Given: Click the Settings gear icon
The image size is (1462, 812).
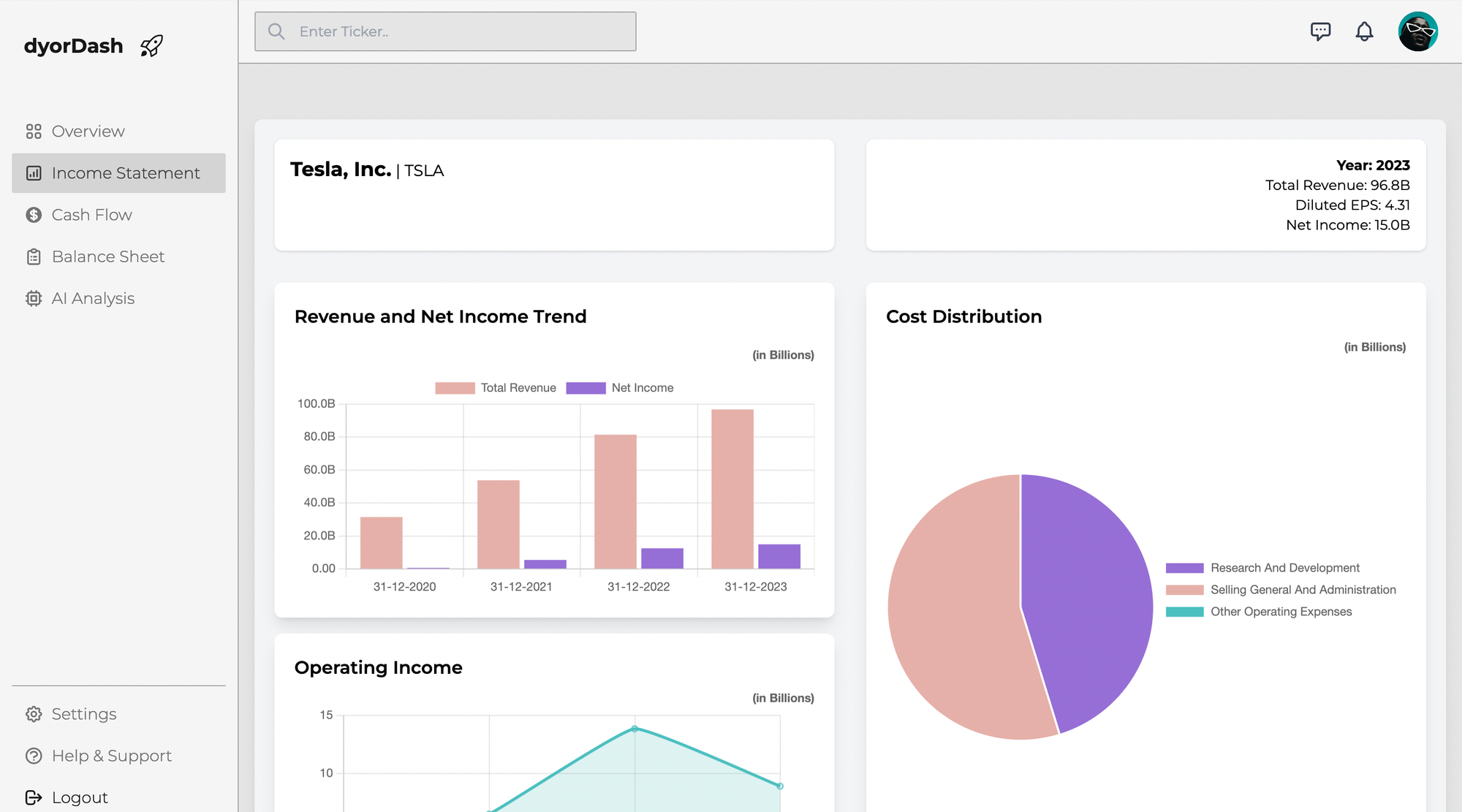Looking at the screenshot, I should click(34, 714).
